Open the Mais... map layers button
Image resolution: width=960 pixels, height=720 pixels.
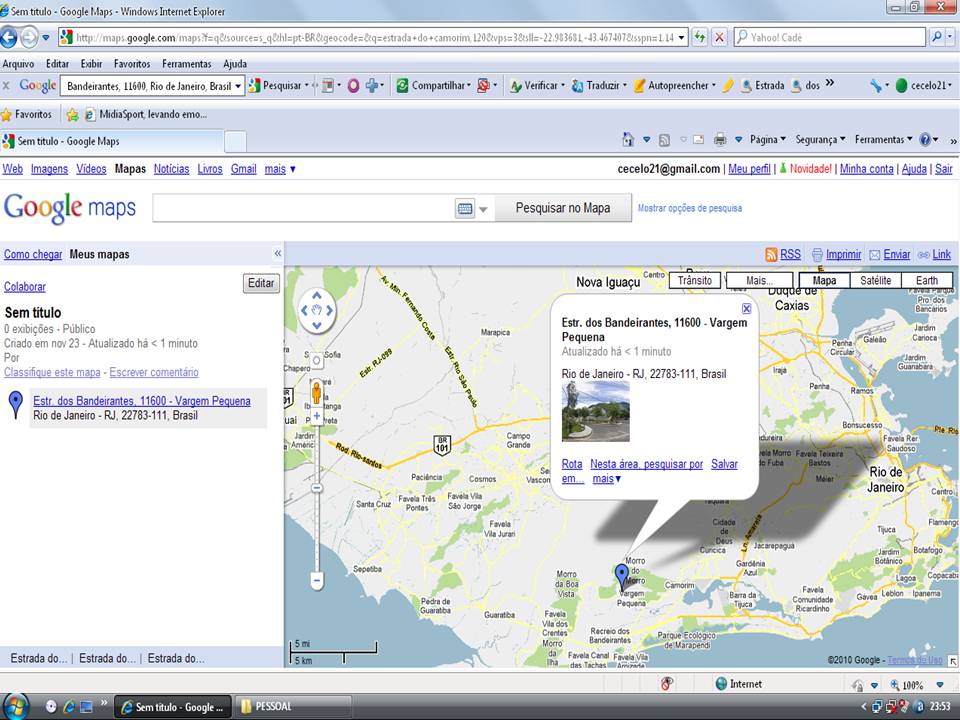point(759,280)
